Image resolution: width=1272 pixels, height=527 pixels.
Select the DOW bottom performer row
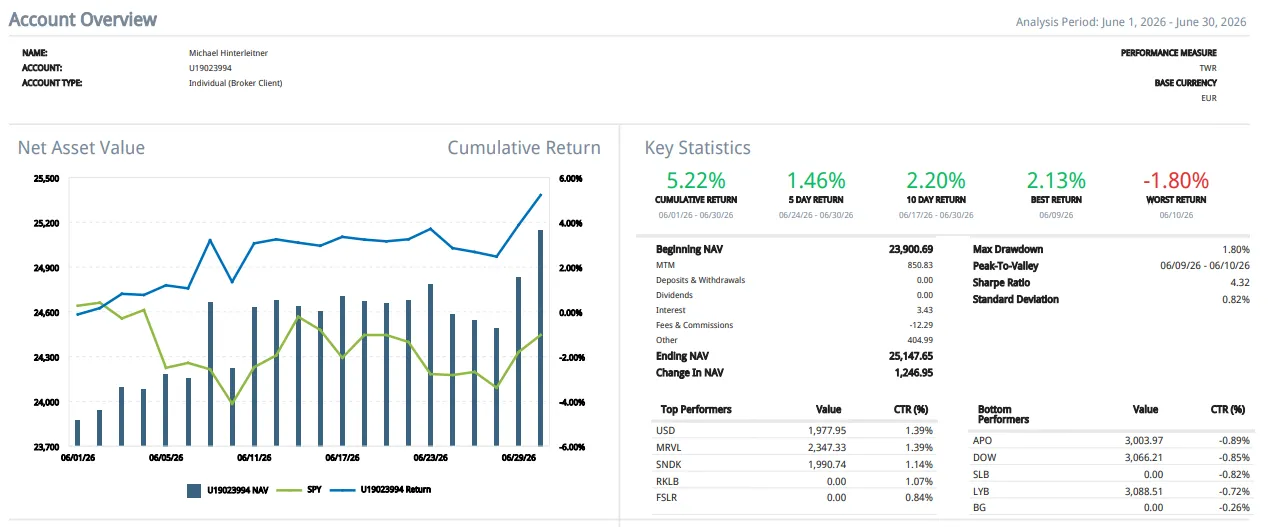[x=1110, y=457]
